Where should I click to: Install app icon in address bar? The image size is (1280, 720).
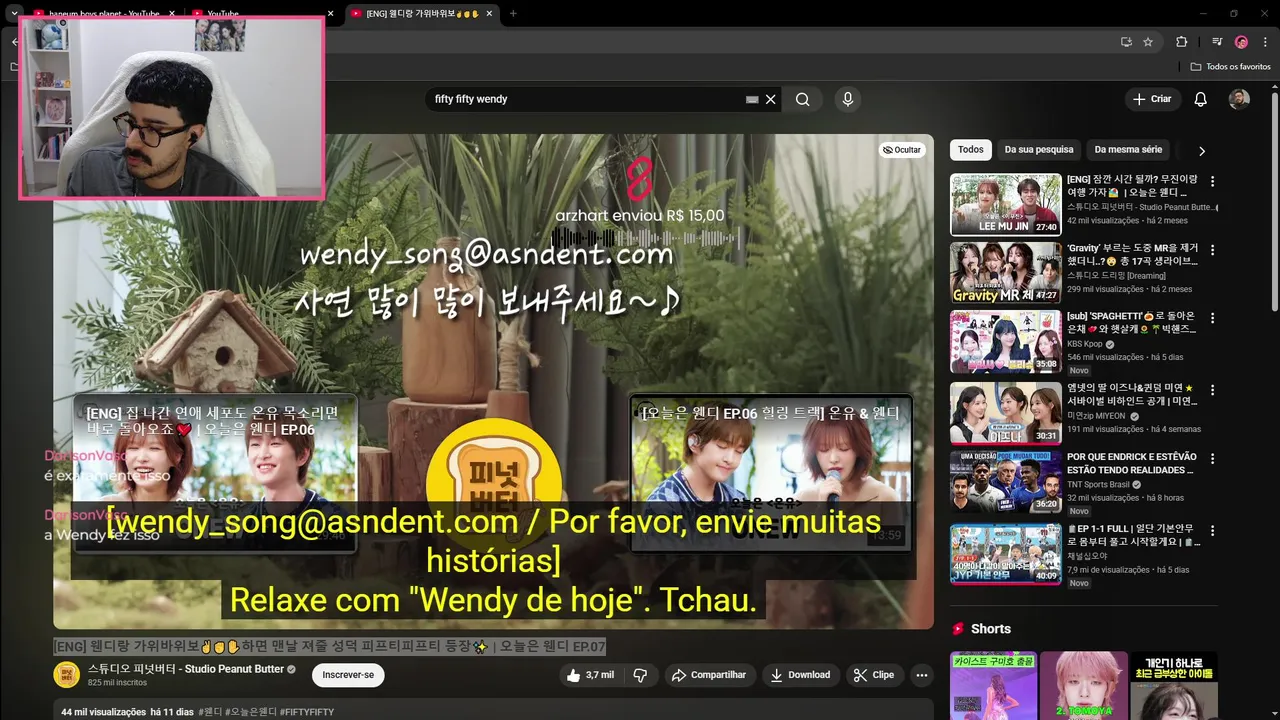coord(1126,42)
